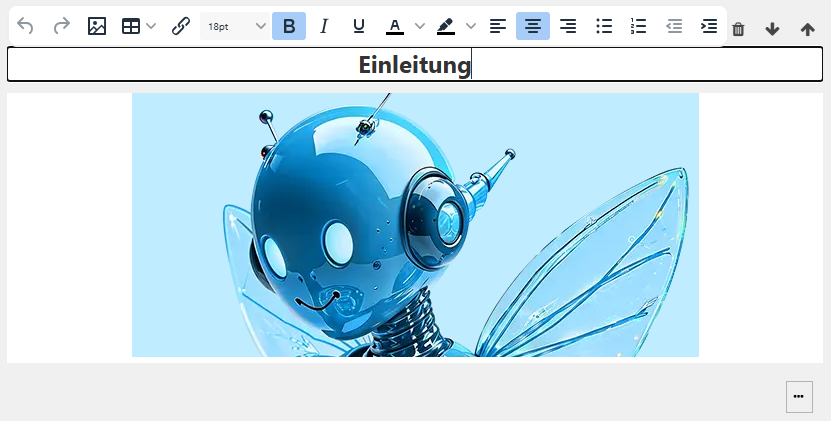
Task: Toggle italic formatting
Action: [324, 26]
